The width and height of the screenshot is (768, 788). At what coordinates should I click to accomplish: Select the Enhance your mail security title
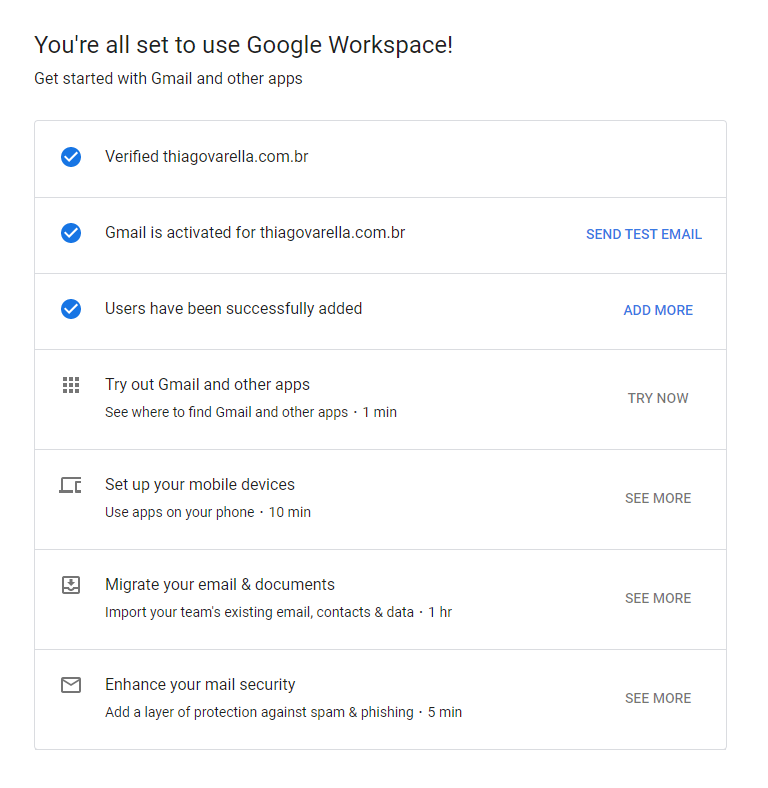200,685
